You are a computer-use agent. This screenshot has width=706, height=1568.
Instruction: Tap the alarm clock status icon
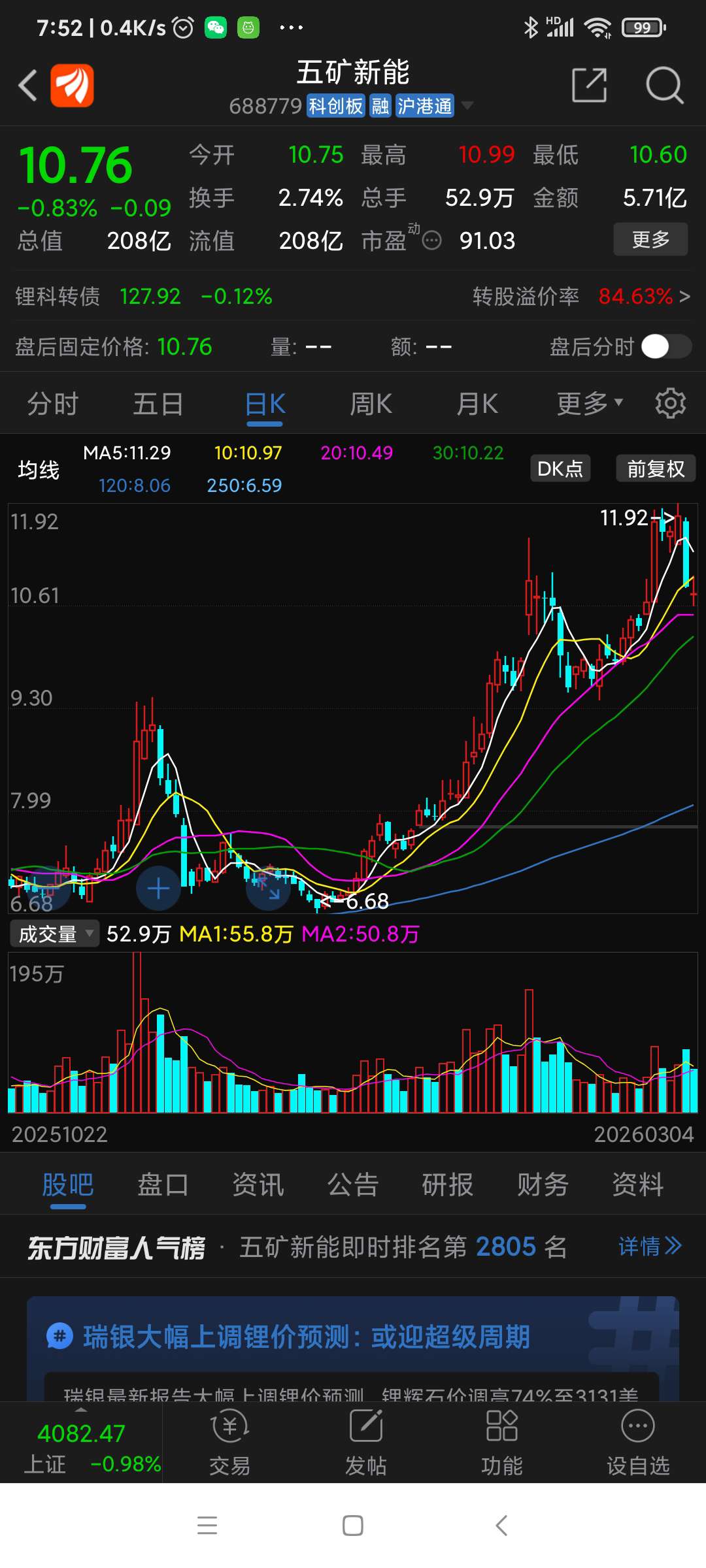[x=183, y=27]
